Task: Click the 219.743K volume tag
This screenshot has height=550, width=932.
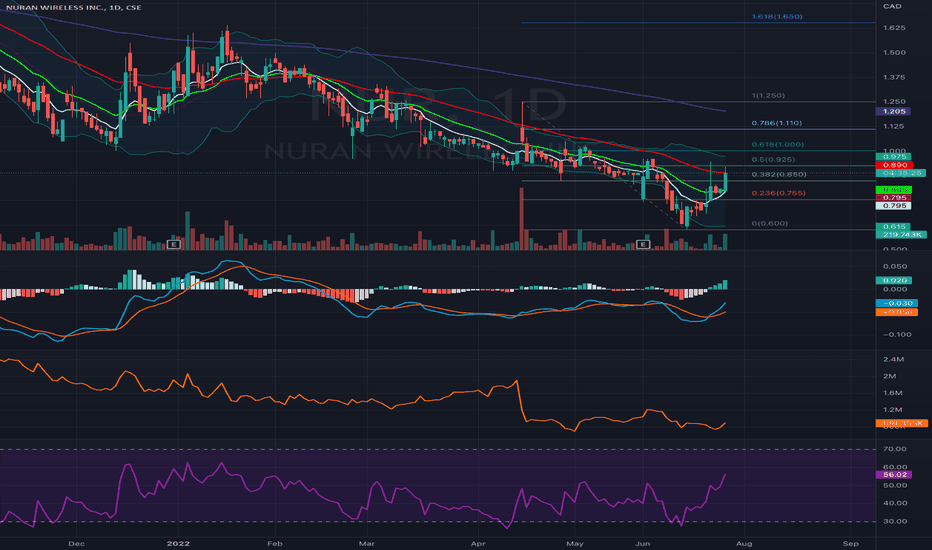Action: click(x=901, y=234)
